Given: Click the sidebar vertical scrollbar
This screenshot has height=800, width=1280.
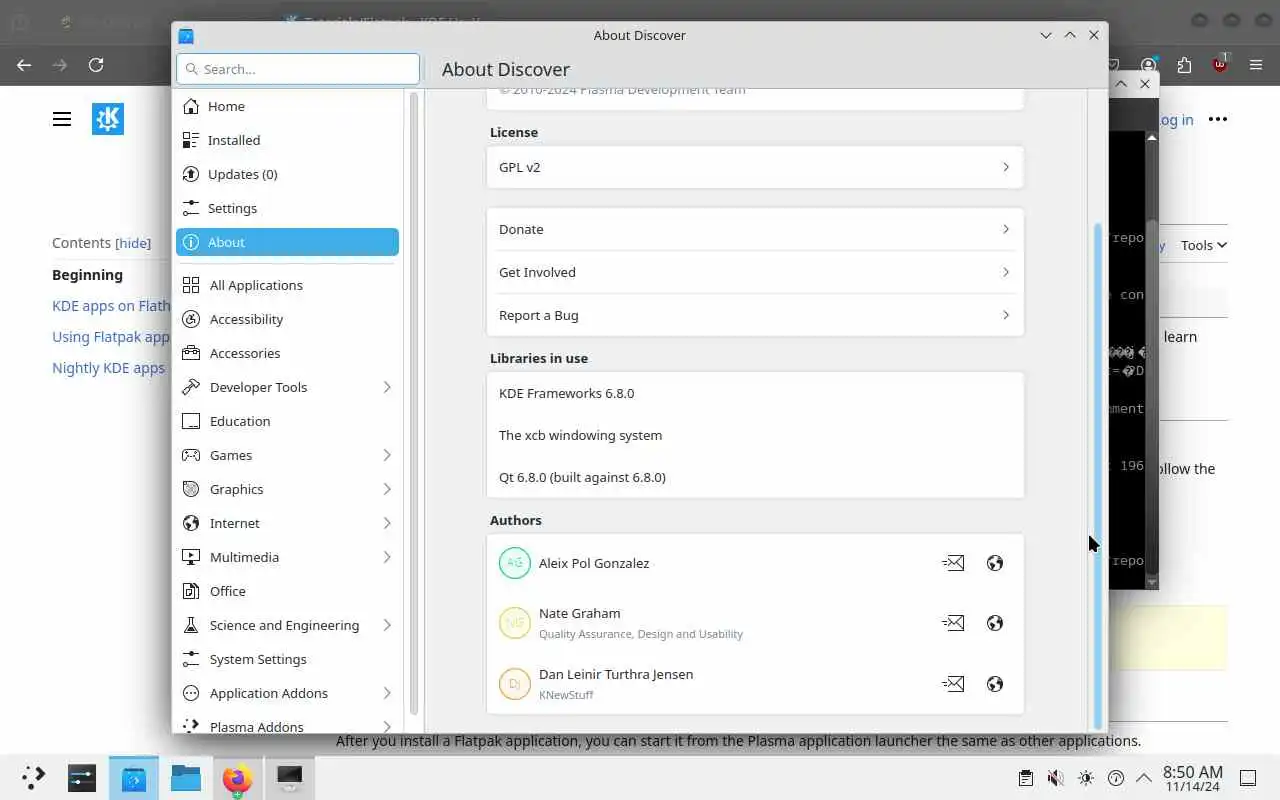Looking at the screenshot, I should pos(413,403).
